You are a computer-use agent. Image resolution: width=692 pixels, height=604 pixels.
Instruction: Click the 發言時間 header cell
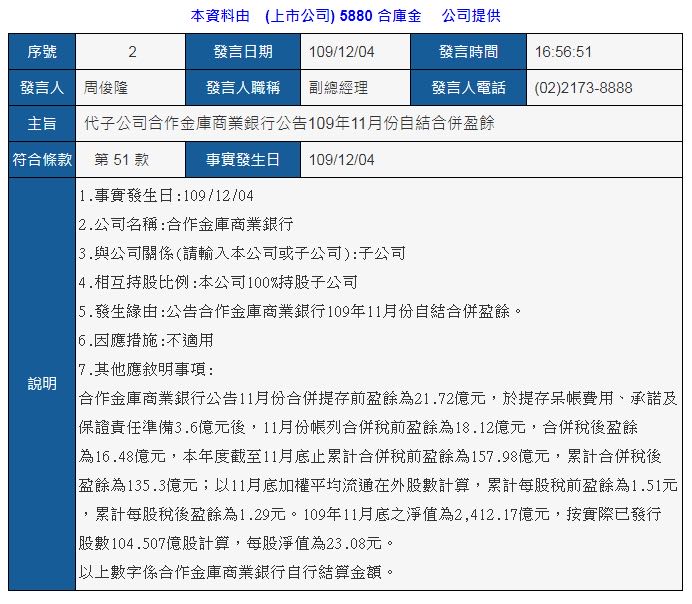468,52
